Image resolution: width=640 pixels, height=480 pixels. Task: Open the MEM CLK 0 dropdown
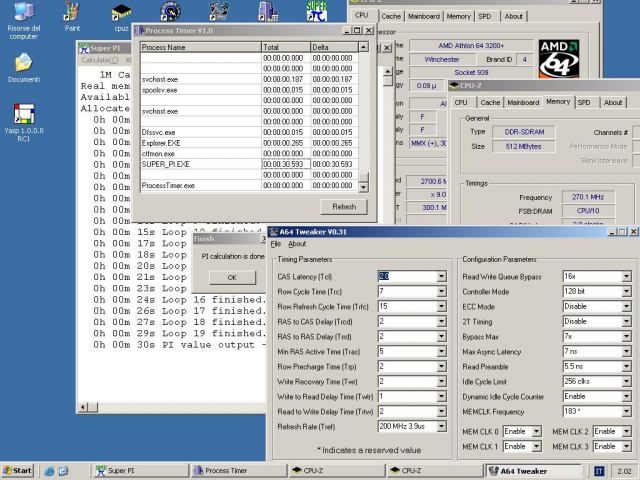pyautogui.click(x=537, y=431)
